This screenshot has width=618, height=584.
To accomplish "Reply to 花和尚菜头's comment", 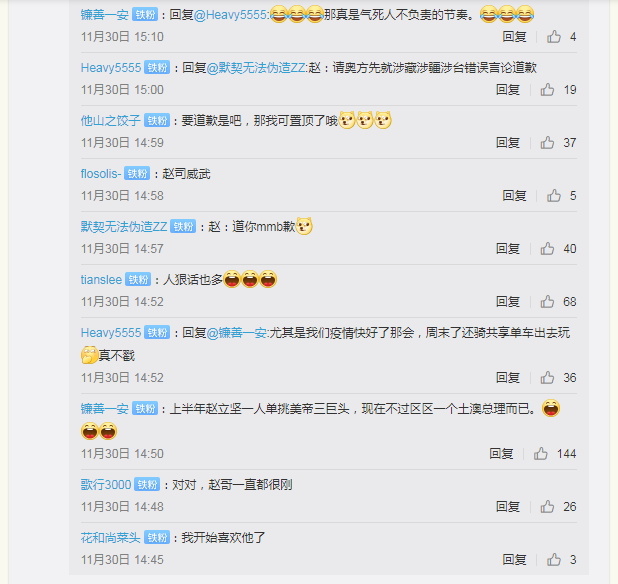I will click(514, 559).
